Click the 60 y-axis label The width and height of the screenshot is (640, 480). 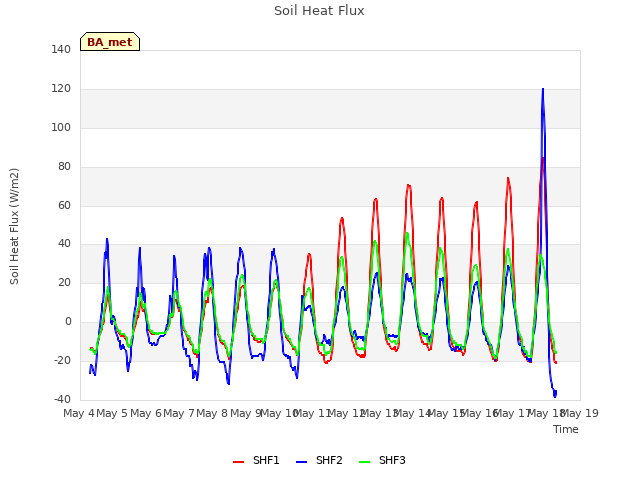click(64, 205)
